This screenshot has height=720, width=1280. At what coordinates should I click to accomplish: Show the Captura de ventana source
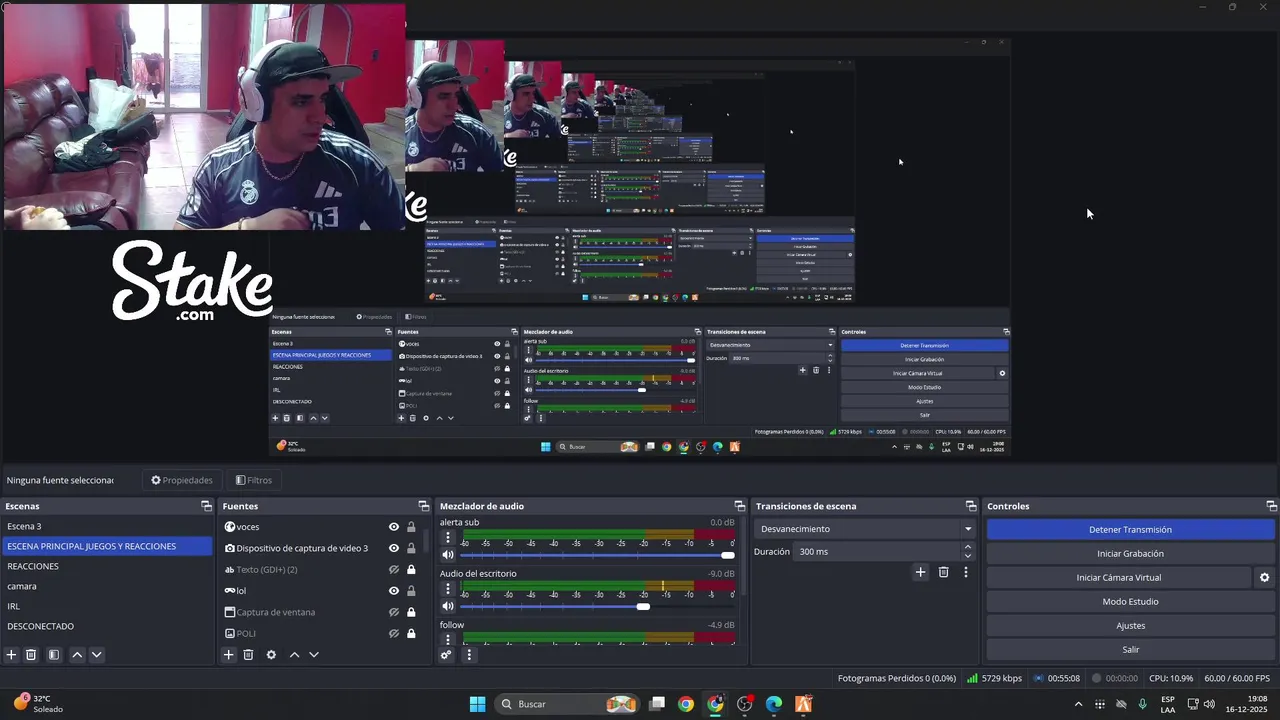(394, 612)
